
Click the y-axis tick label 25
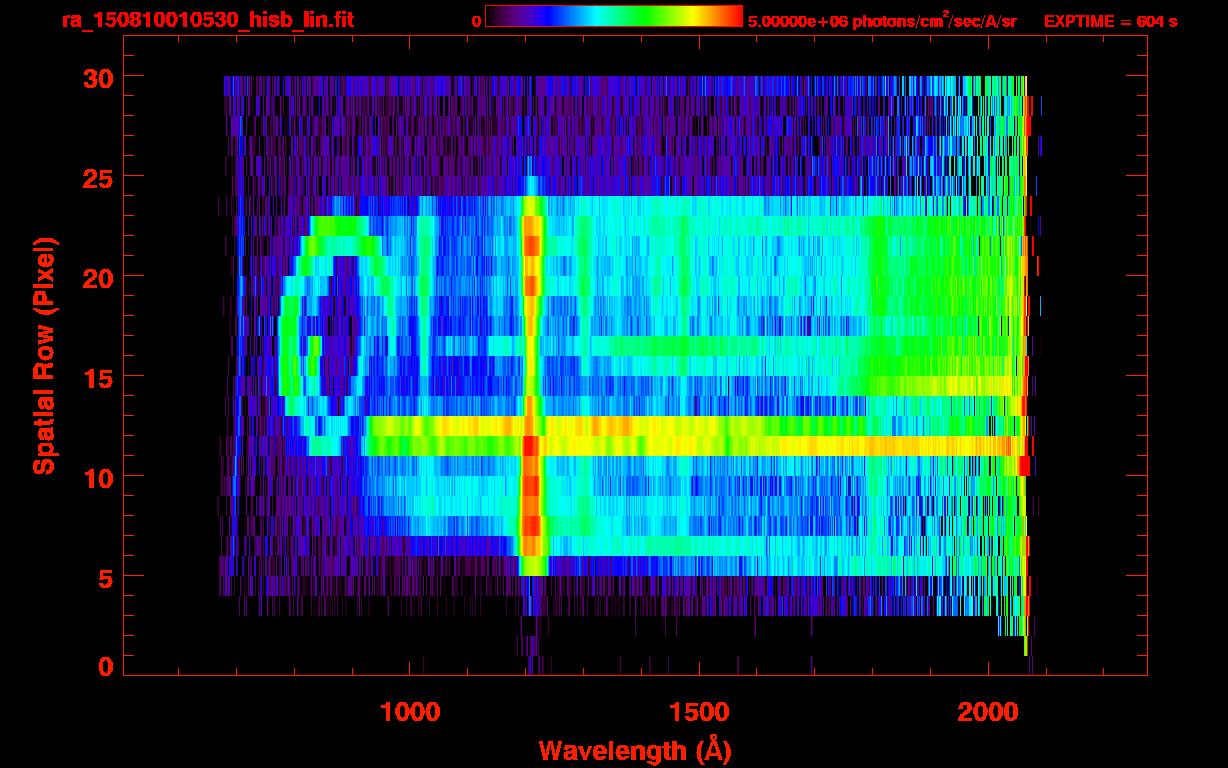[x=98, y=177]
